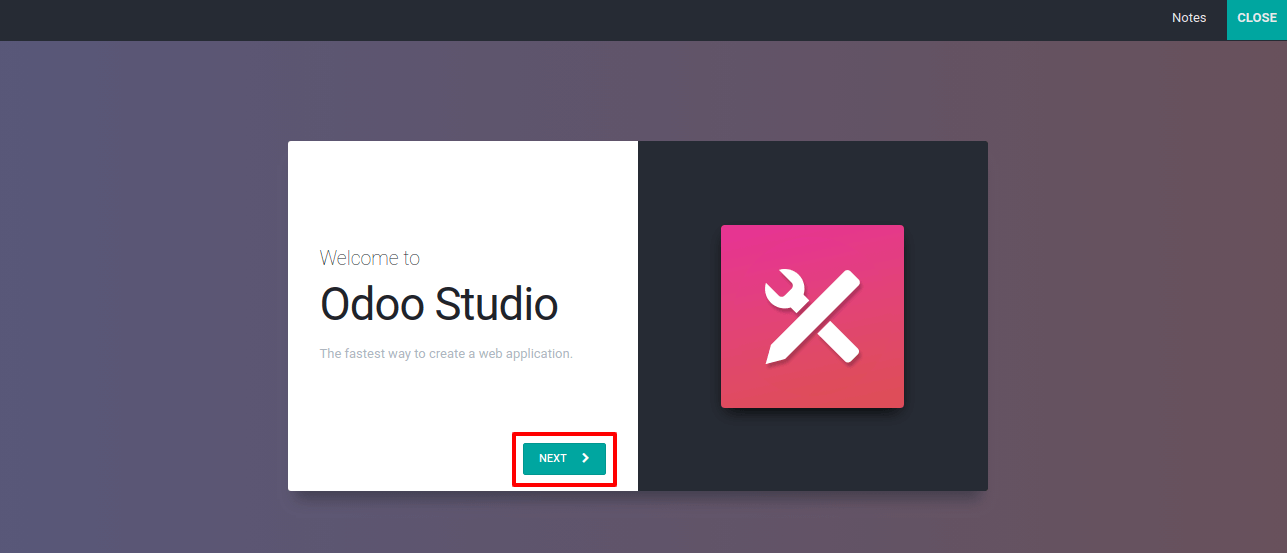Click the NEXT button

coord(564,458)
